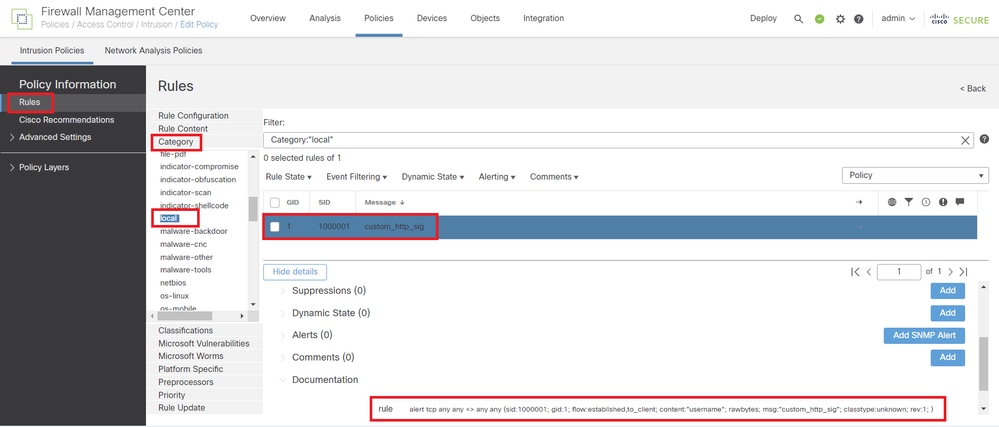Open the Analysis menu
Screen dimensions: 999x427
[325, 18]
